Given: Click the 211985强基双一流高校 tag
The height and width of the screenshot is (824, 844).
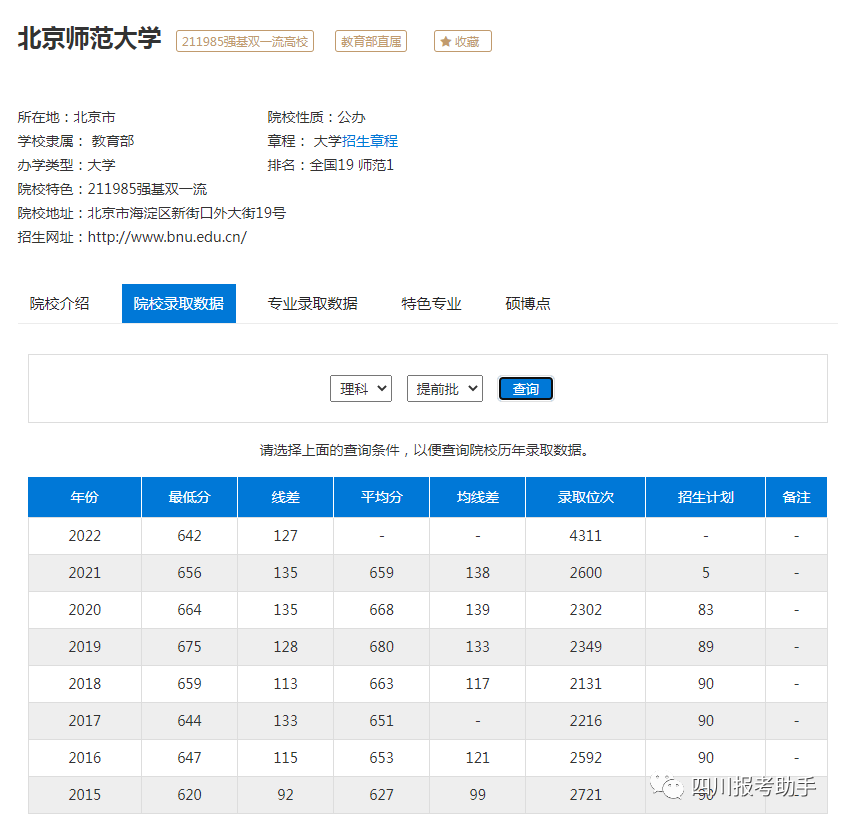Looking at the screenshot, I should pyautogui.click(x=244, y=41).
